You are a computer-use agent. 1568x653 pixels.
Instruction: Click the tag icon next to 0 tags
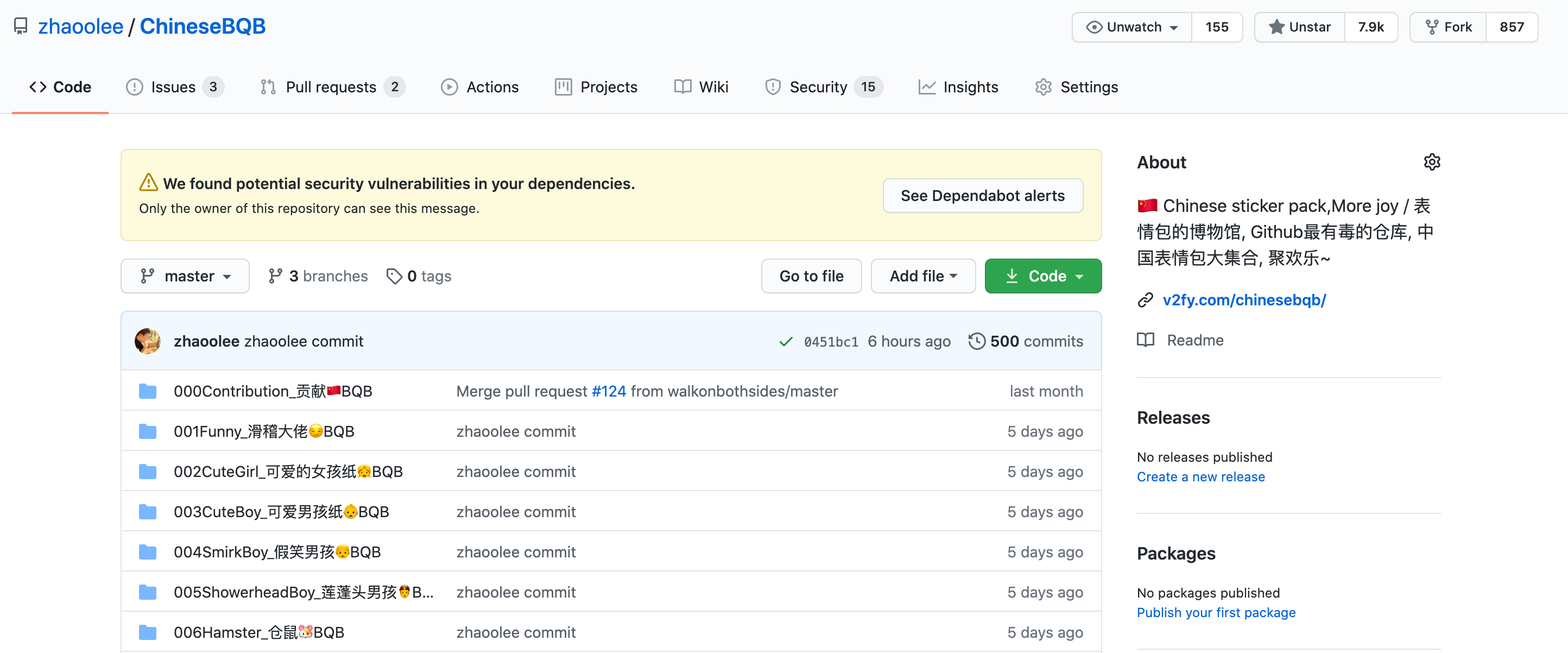pyautogui.click(x=394, y=276)
